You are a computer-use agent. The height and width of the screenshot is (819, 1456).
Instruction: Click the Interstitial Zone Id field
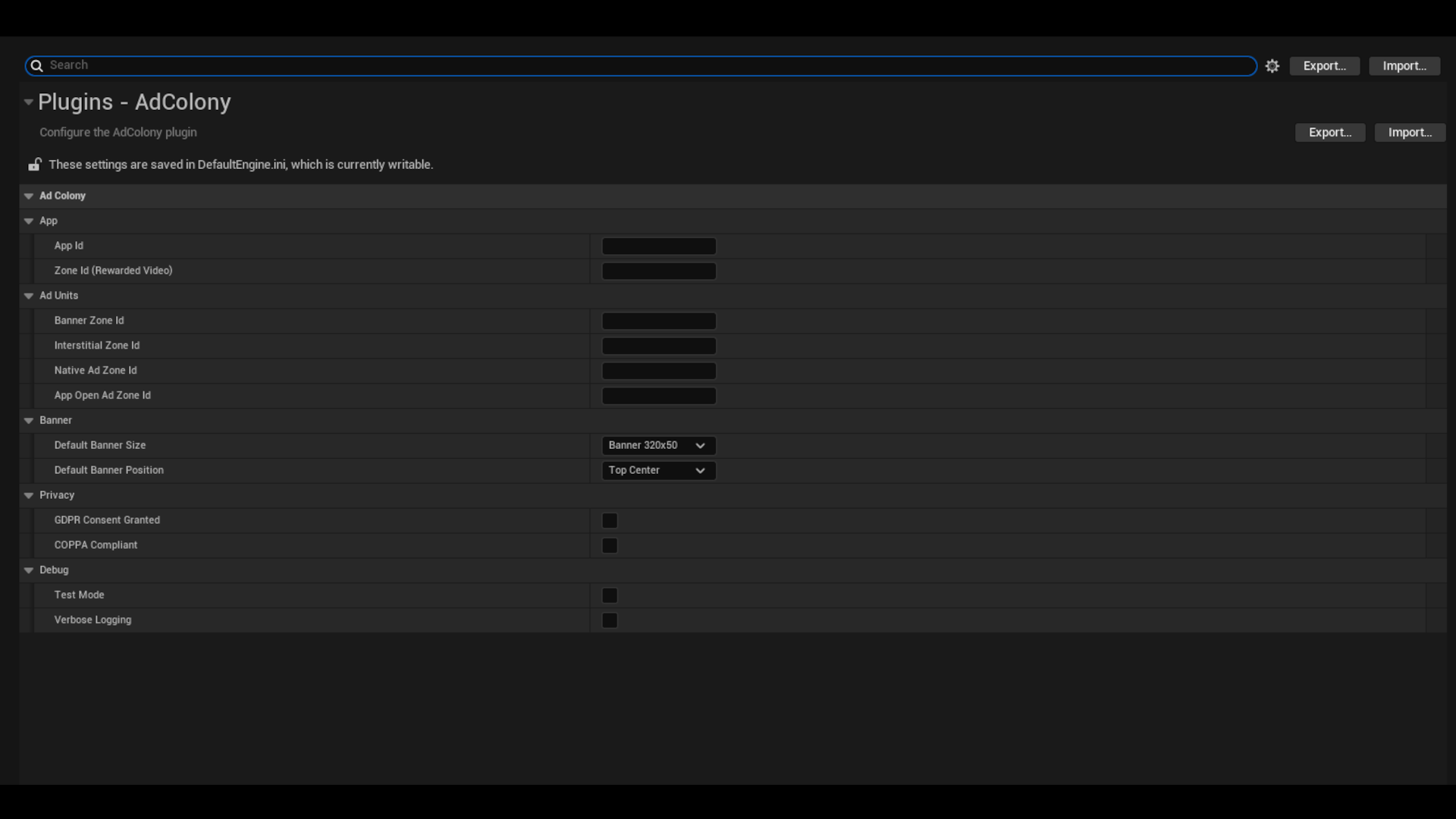659,346
